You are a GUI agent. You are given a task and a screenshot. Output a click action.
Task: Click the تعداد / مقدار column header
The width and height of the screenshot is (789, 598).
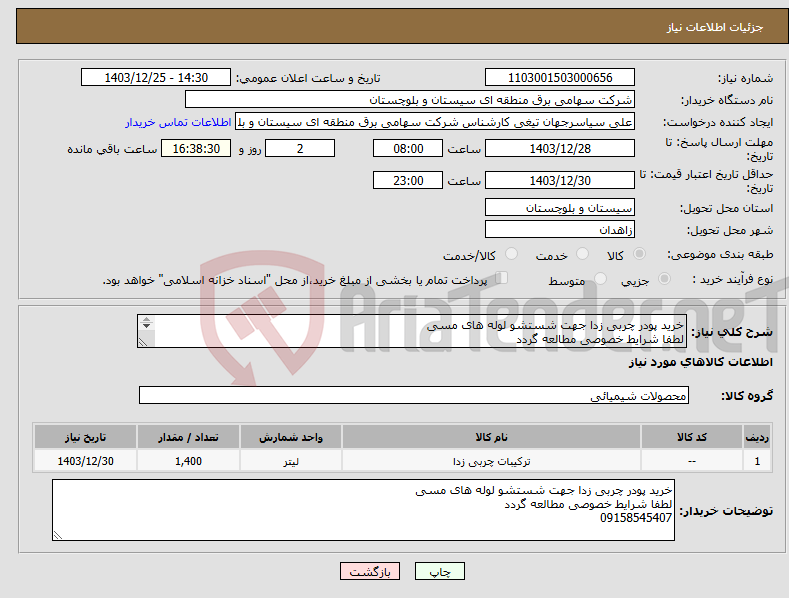coord(188,437)
